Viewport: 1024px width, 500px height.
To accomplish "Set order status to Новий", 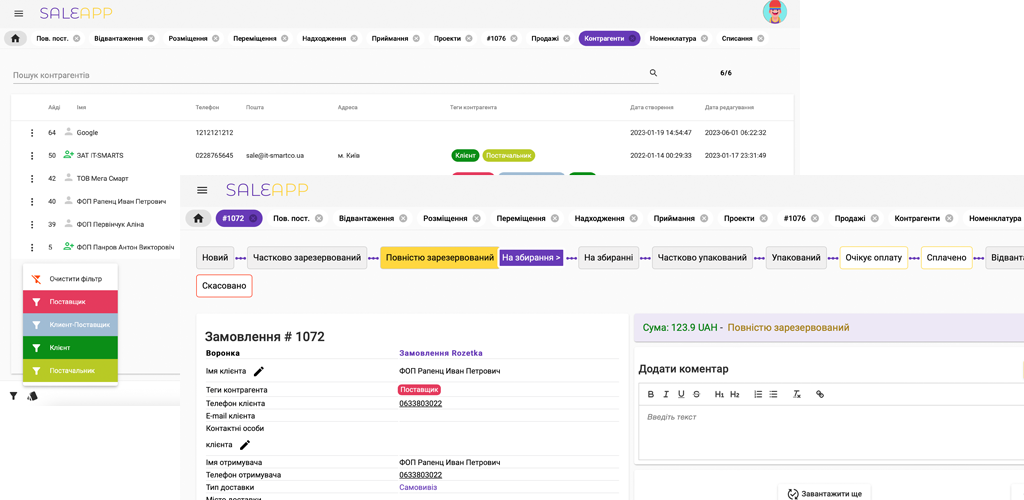I will pyautogui.click(x=215, y=258).
